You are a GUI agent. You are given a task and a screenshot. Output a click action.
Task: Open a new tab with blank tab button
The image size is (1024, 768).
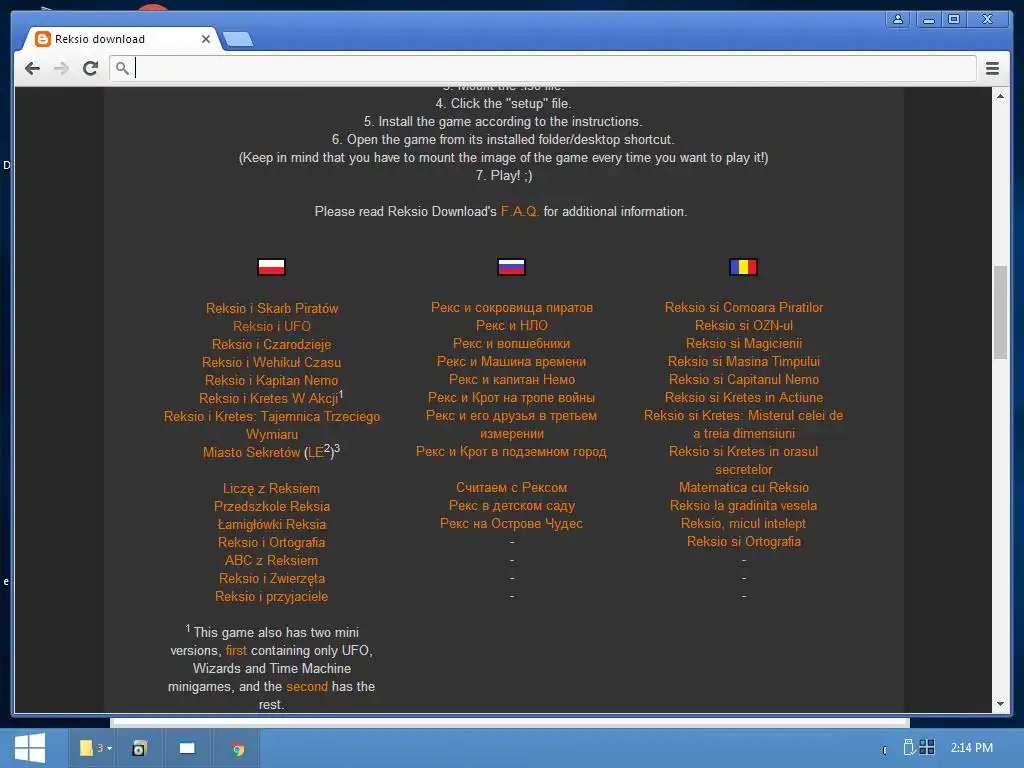click(238, 40)
